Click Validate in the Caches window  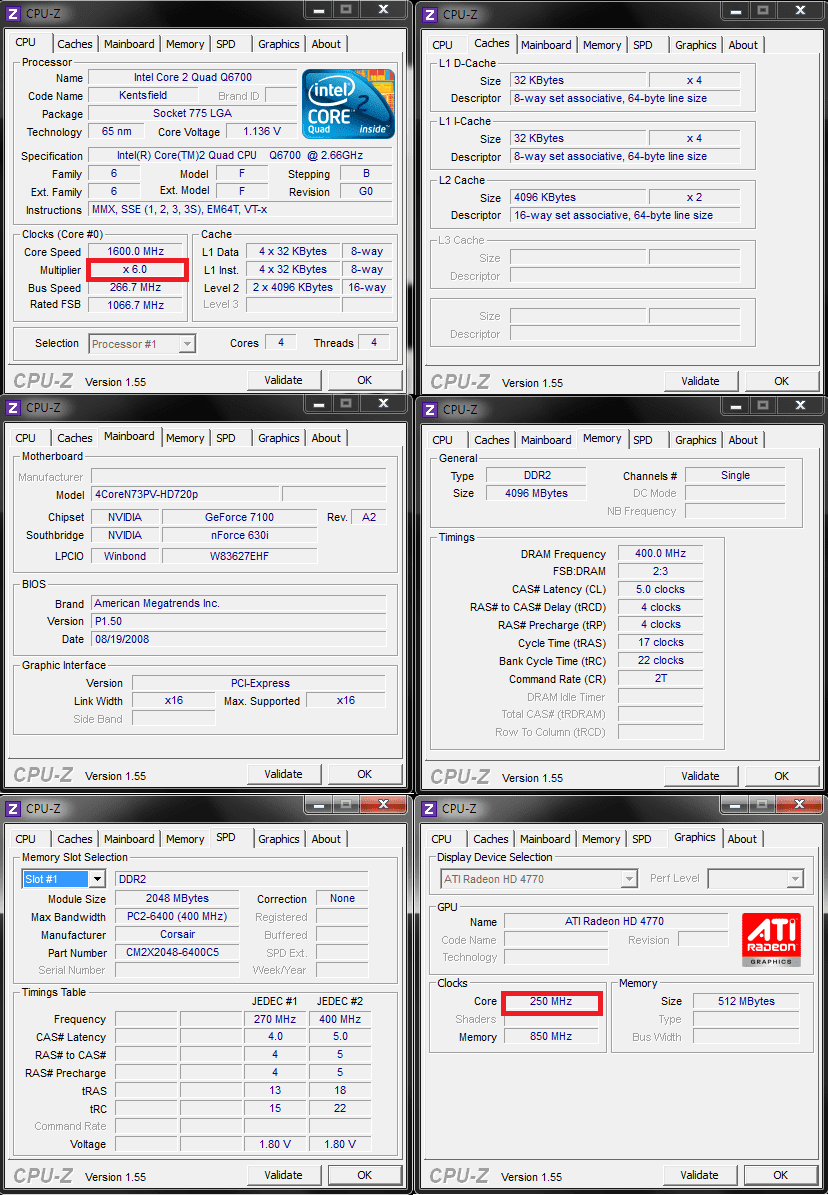click(x=700, y=381)
